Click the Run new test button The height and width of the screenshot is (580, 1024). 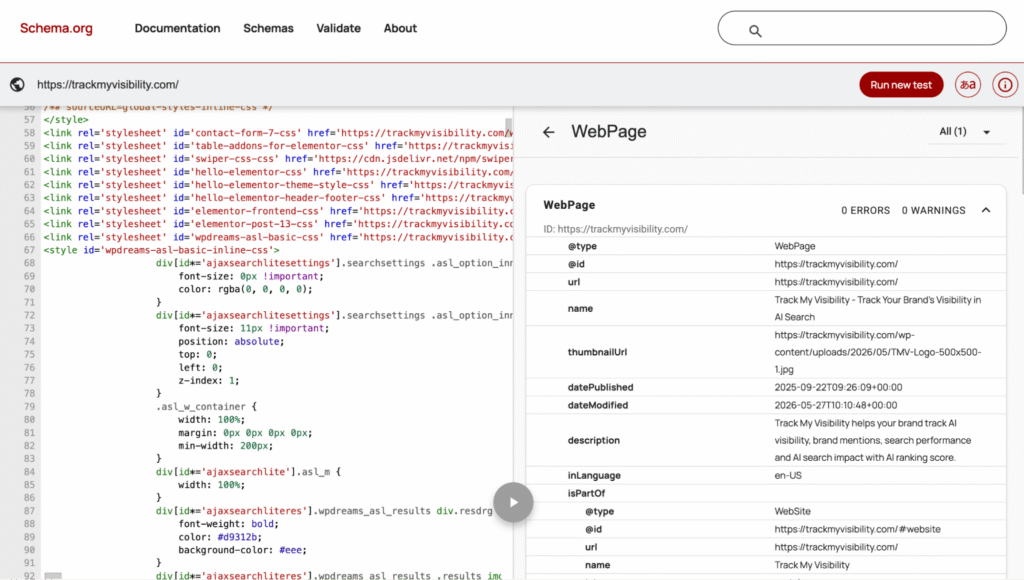click(901, 85)
